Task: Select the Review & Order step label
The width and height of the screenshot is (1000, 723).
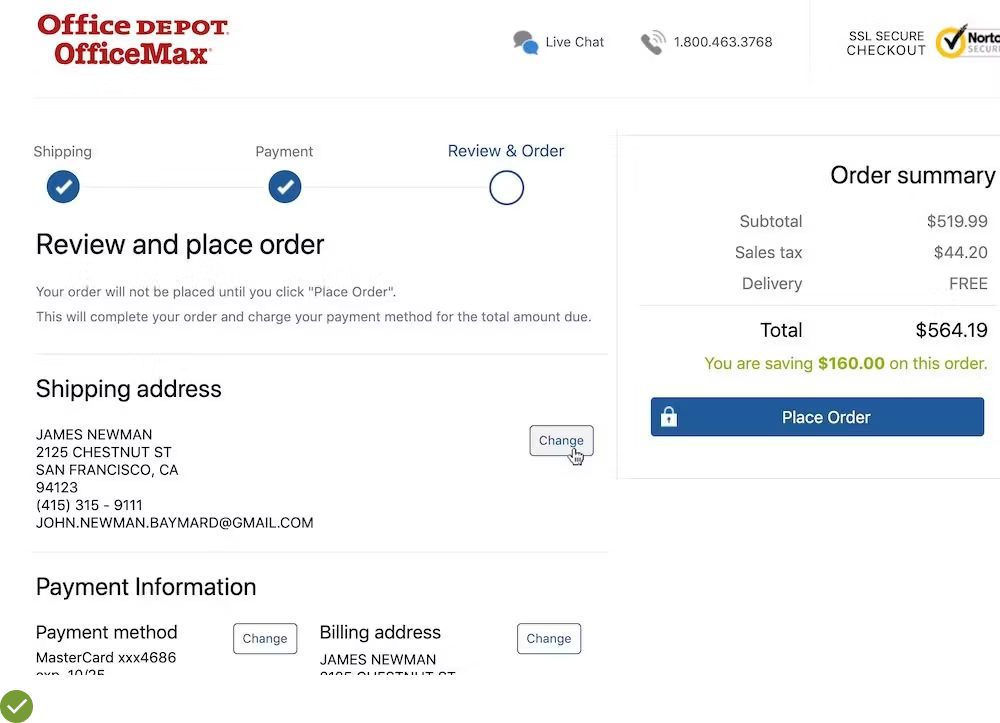Action: 506,151
